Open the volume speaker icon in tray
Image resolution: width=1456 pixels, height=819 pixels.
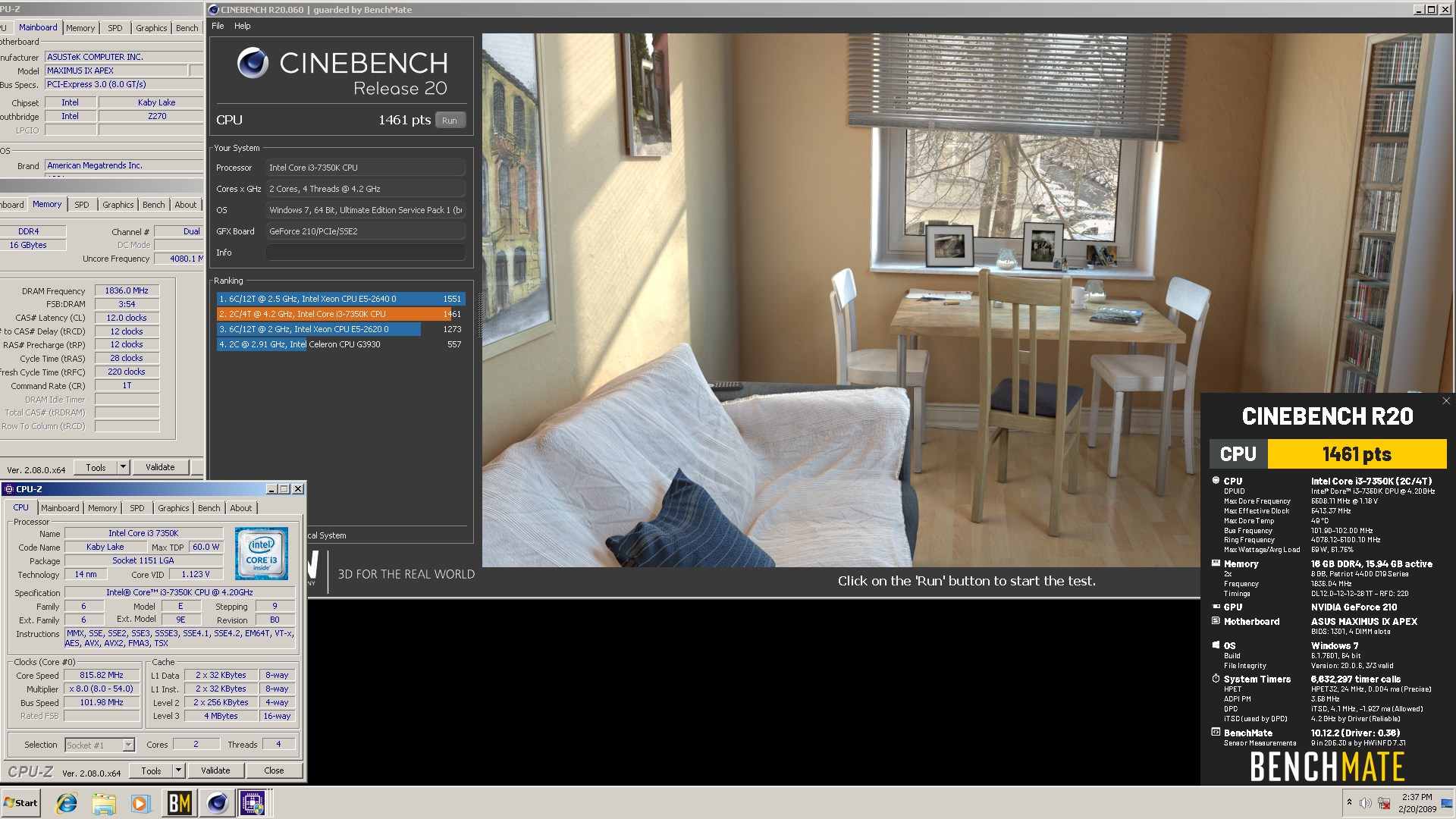pyautogui.click(x=1366, y=803)
